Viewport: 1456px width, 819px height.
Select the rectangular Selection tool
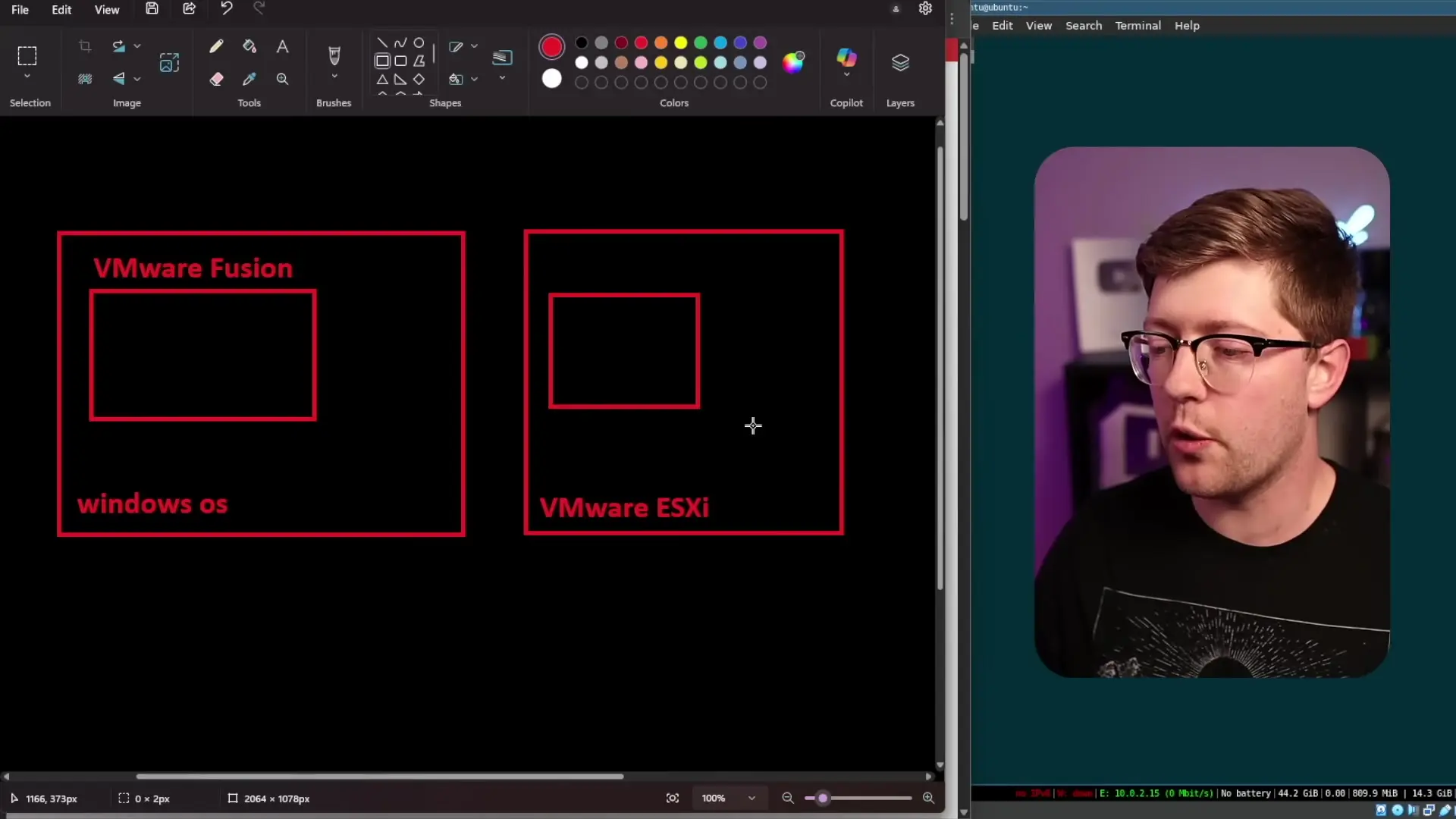pyautogui.click(x=27, y=55)
